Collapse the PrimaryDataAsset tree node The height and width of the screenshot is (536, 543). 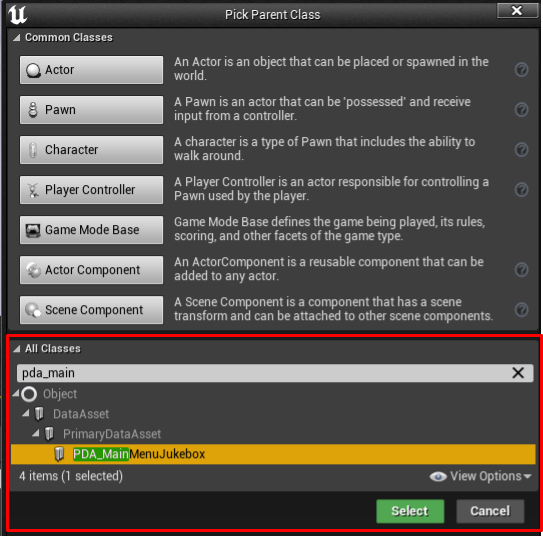tap(36, 433)
